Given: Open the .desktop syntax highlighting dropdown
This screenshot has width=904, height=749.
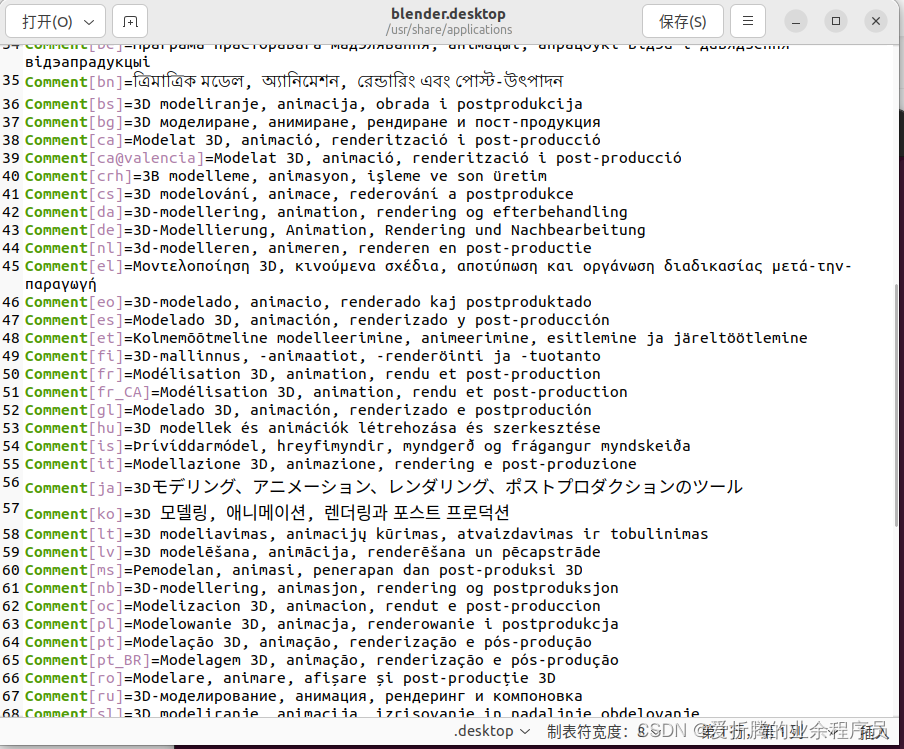Looking at the screenshot, I should click(492, 731).
